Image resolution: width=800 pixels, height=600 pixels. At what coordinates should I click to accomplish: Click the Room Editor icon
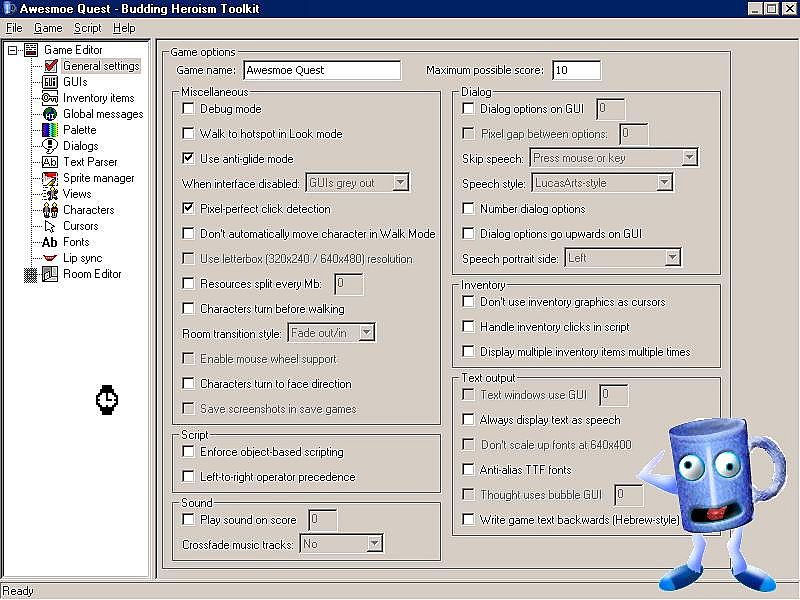pyautogui.click(x=50, y=274)
